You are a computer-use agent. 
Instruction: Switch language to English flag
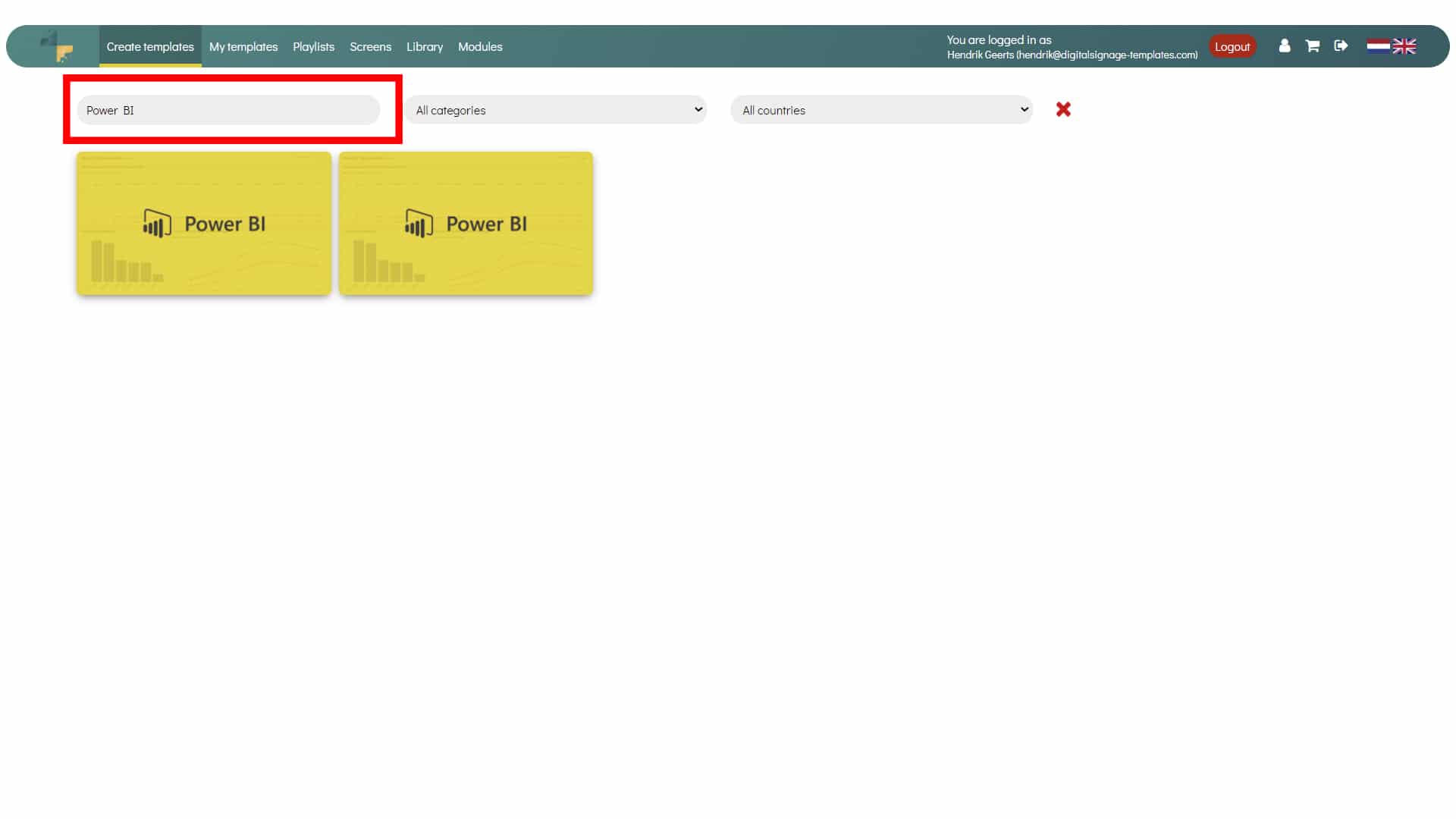(x=1404, y=46)
